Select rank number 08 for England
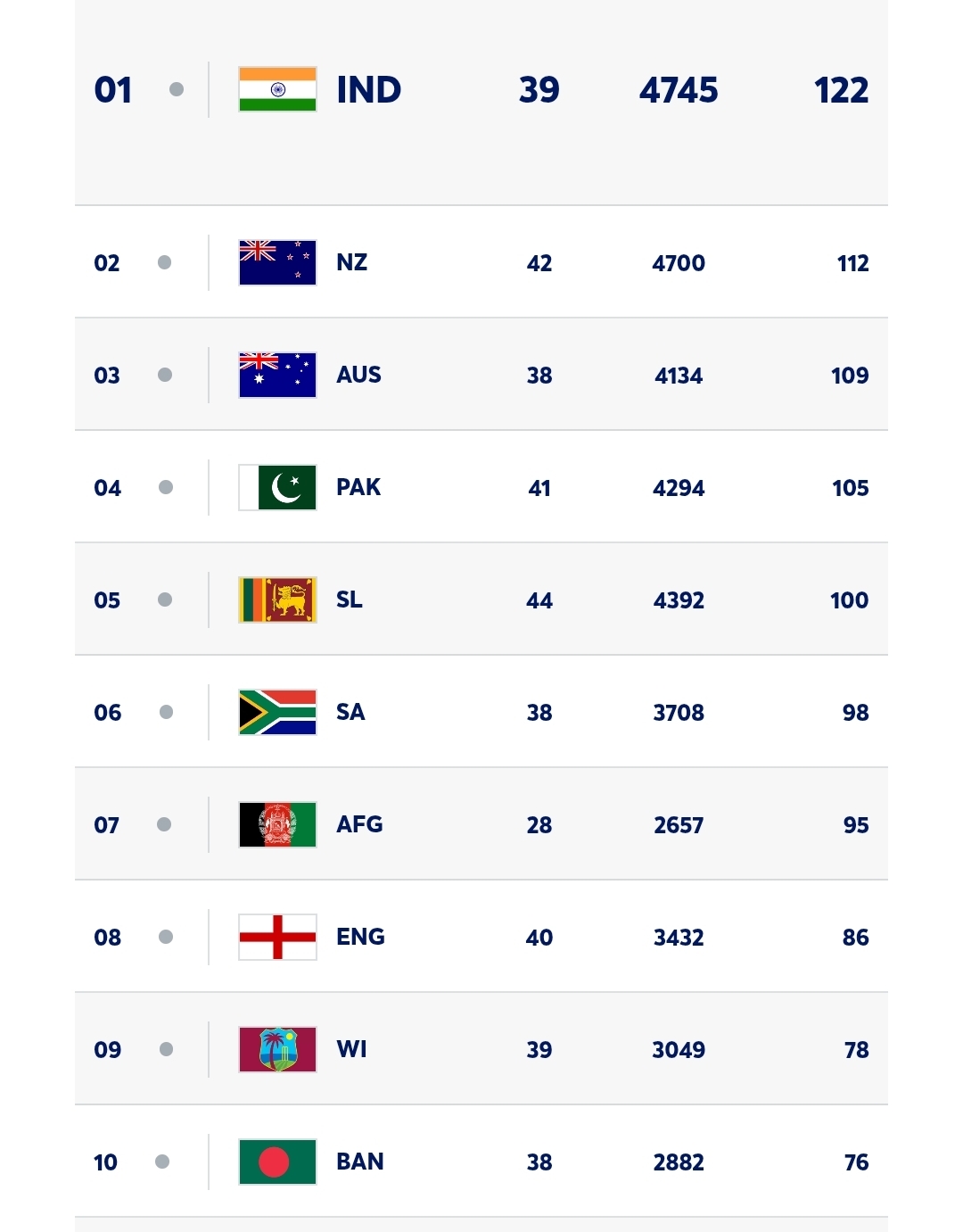Viewport: 963px width, 1232px height. point(107,938)
